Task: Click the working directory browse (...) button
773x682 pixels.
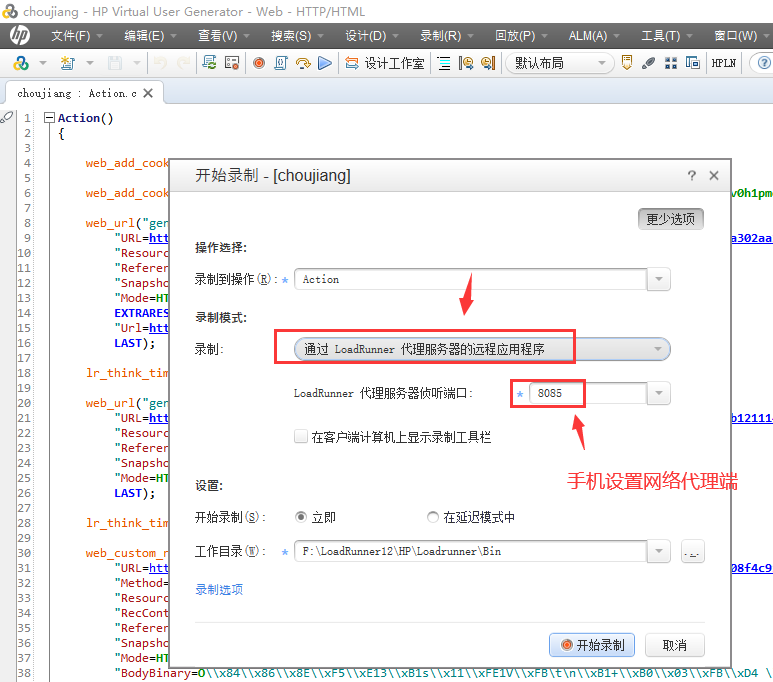Action: 692,551
